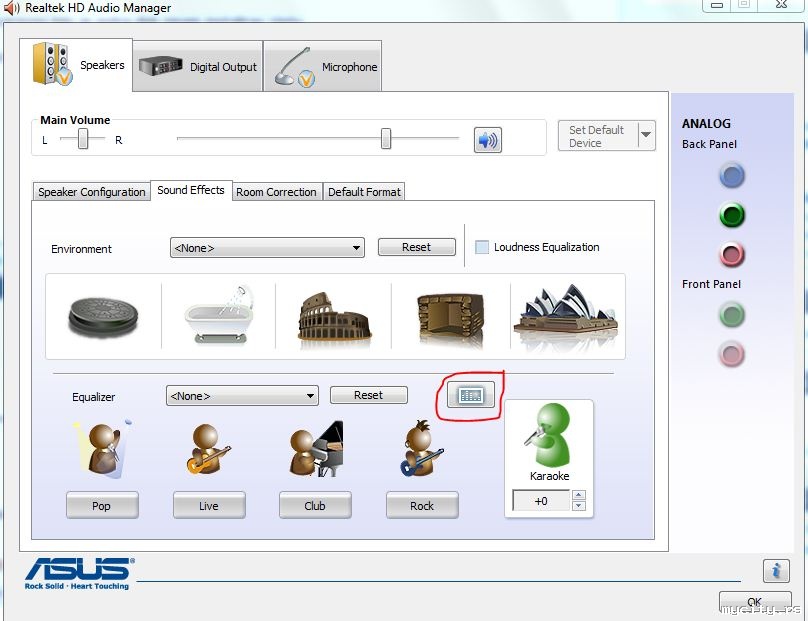The height and width of the screenshot is (621, 808).
Task: Mute speakers with the volume icon button
Action: [487, 140]
